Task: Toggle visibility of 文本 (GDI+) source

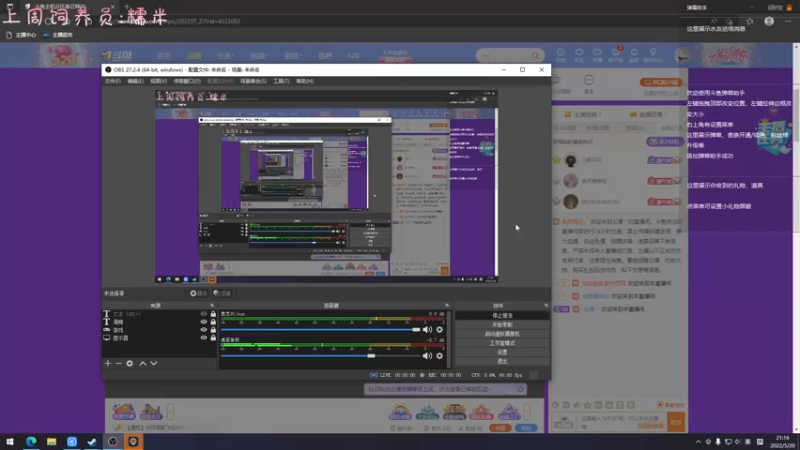Action: [204, 314]
